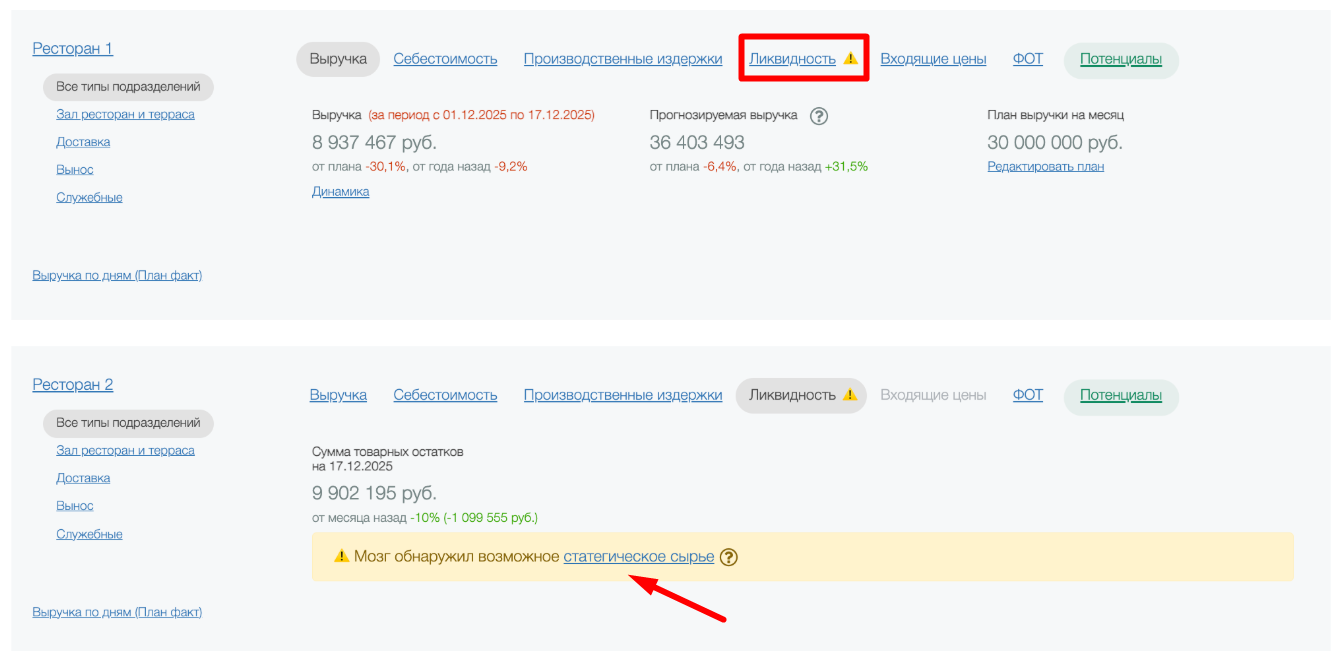1344x651 pixels.
Task: Open Выручка по дням (План факт) for Ресторан 2
Action: tap(117, 611)
